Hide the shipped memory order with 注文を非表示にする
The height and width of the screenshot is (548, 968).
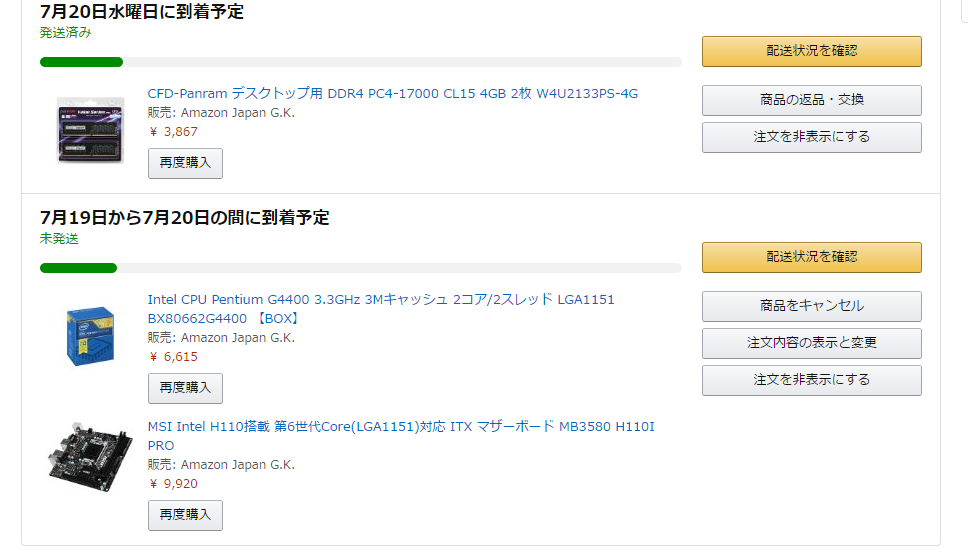(x=811, y=137)
